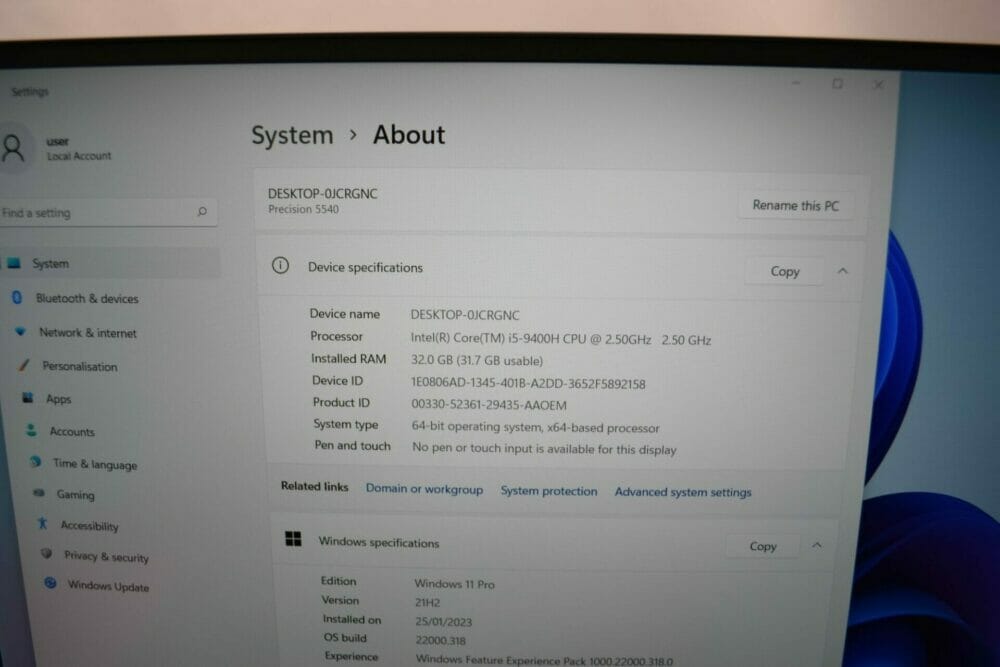Select Accounts in the sidebar
This screenshot has height=667, width=1000.
click(72, 432)
